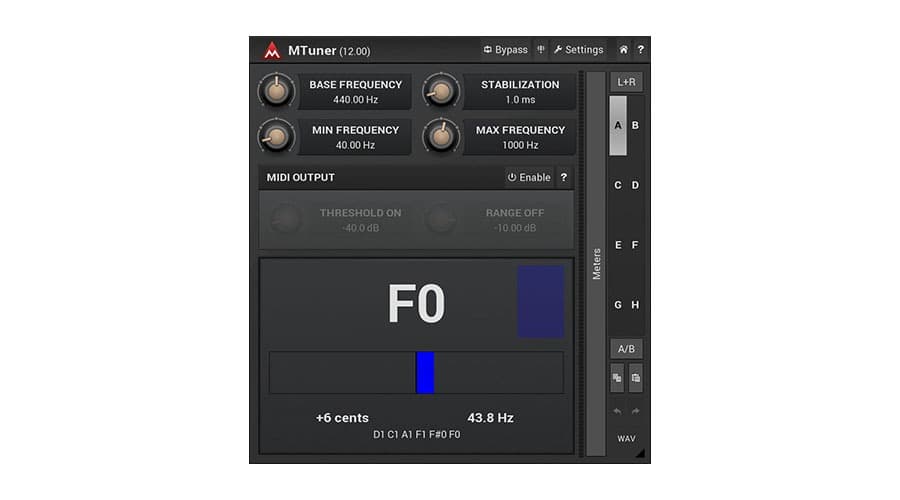Viewport: 900px width, 500px height.
Task: Click the Stabilization knob
Action: 441,91
